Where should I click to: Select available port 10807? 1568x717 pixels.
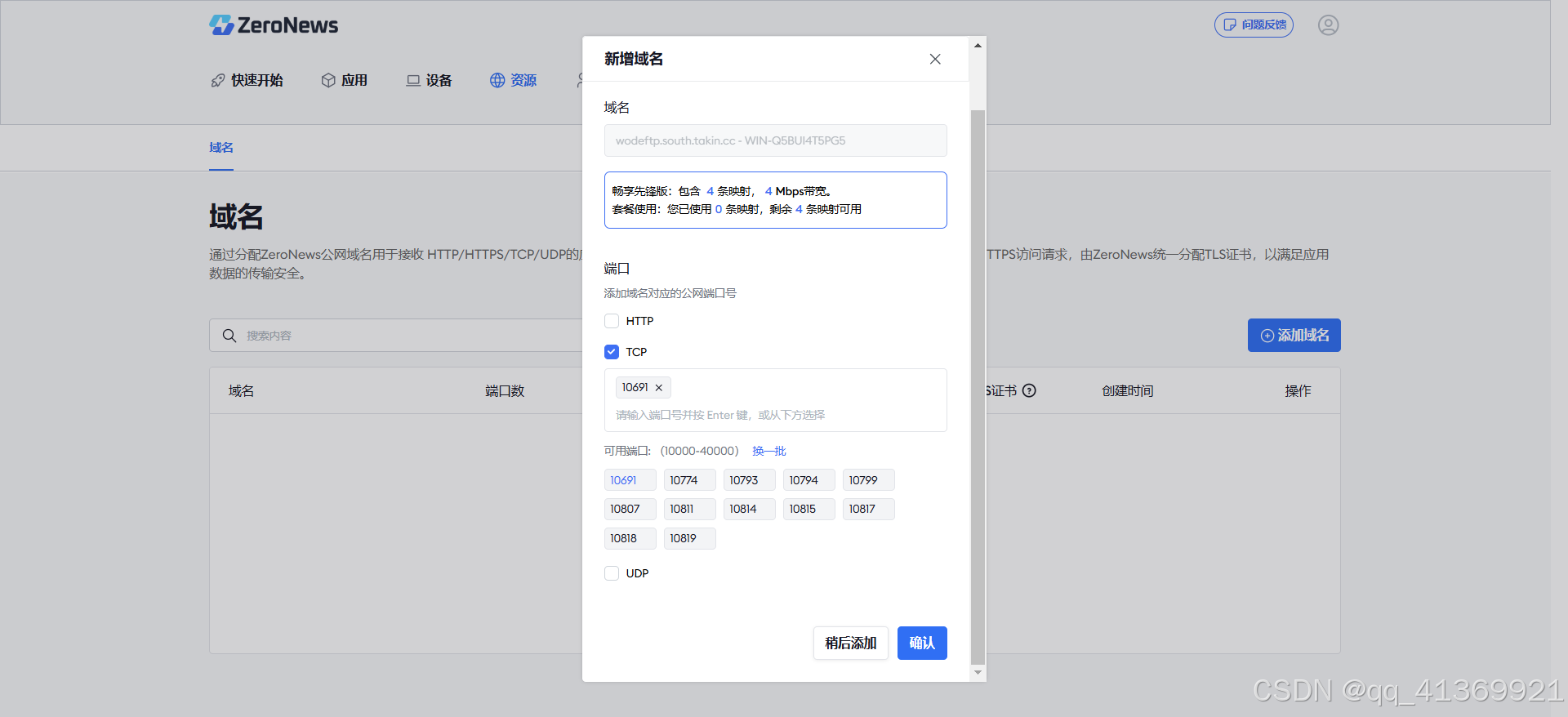(x=630, y=509)
